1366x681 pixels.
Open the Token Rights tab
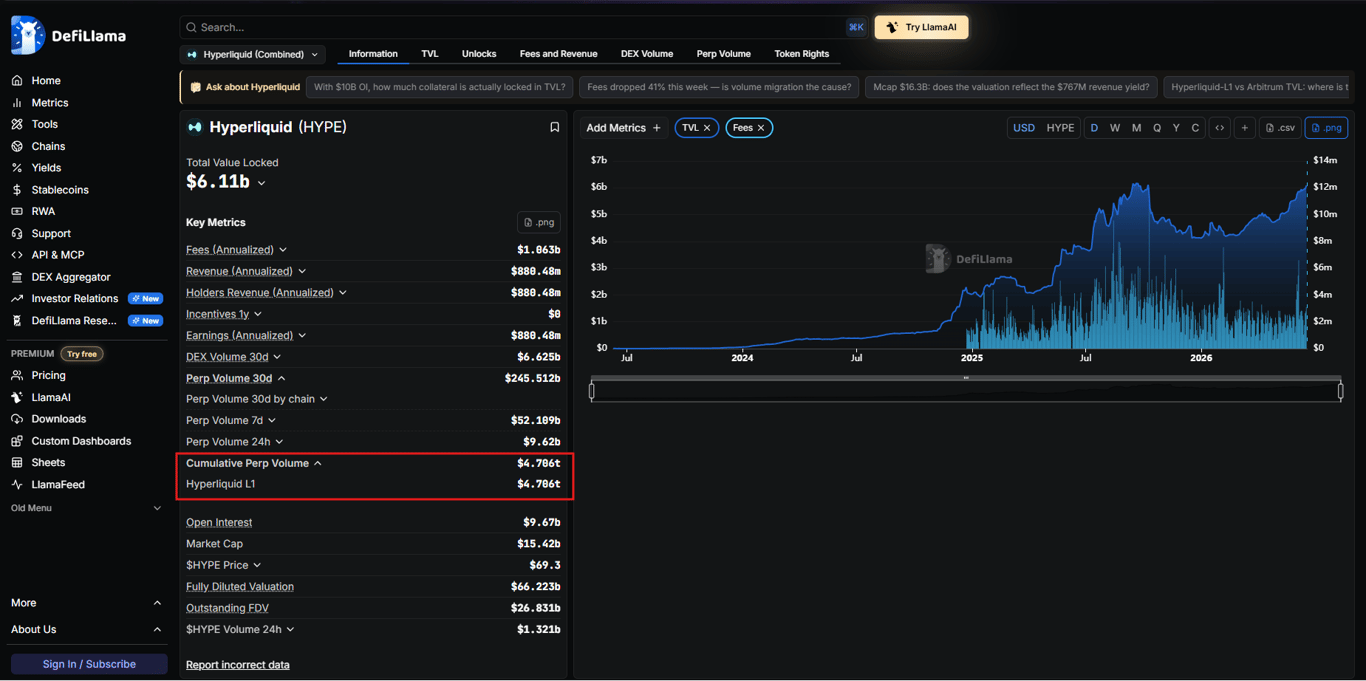click(x=802, y=54)
